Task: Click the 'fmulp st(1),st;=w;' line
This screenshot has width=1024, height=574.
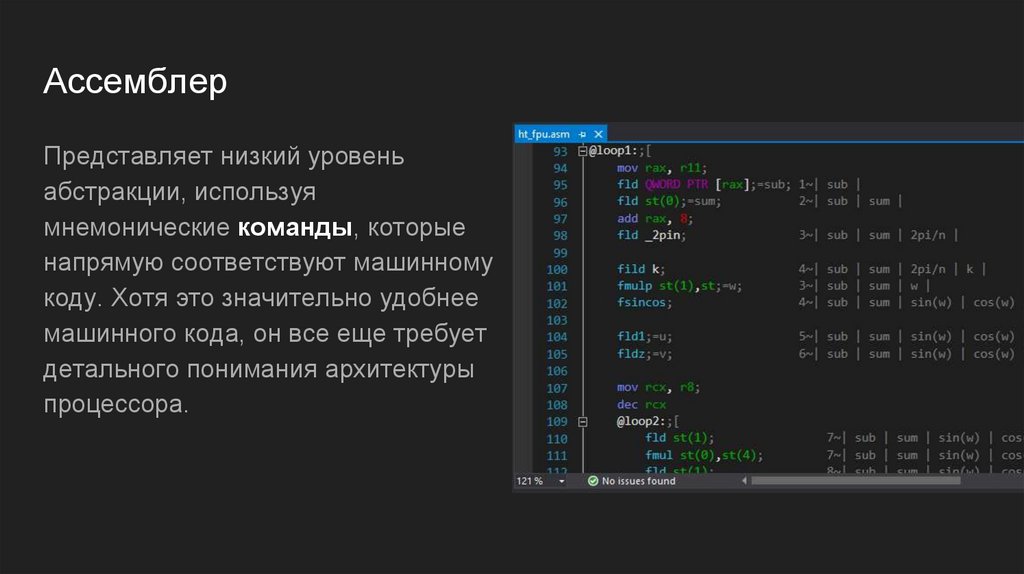Action: pyautogui.click(x=679, y=286)
